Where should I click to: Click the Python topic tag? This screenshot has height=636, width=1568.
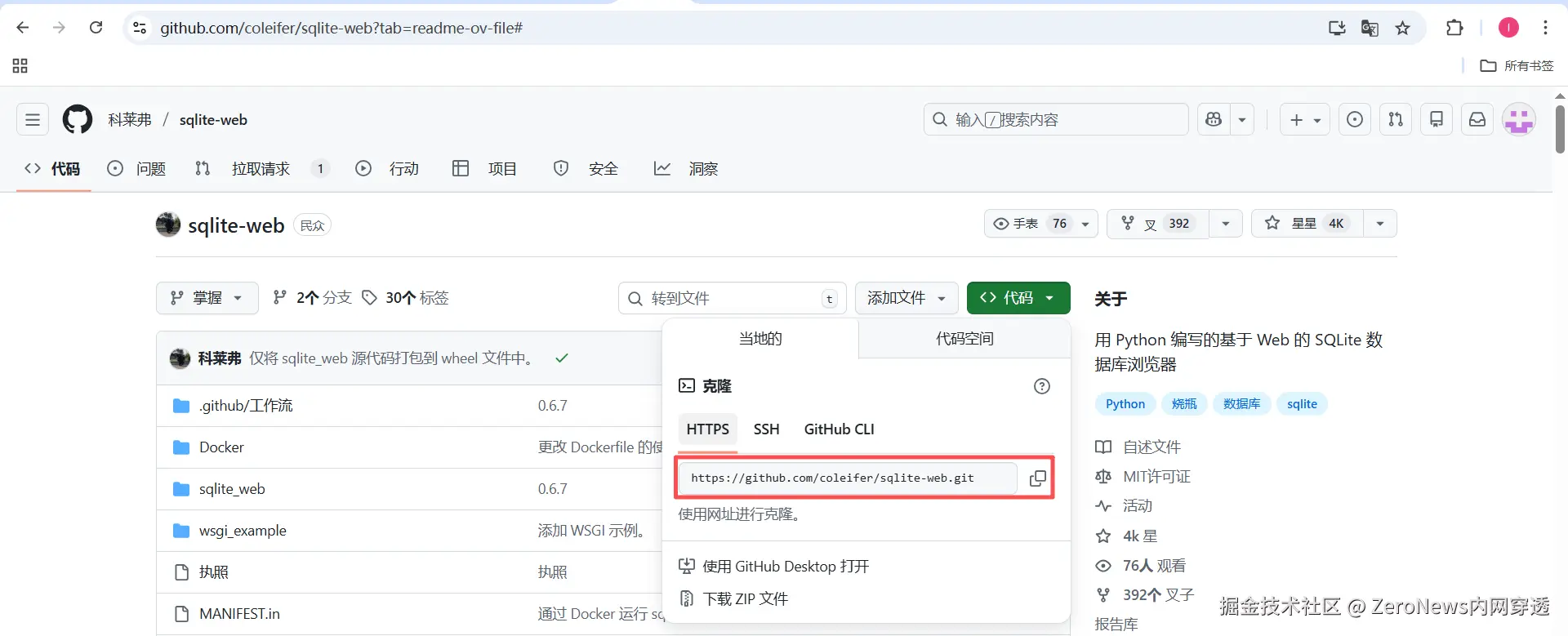pos(1125,404)
